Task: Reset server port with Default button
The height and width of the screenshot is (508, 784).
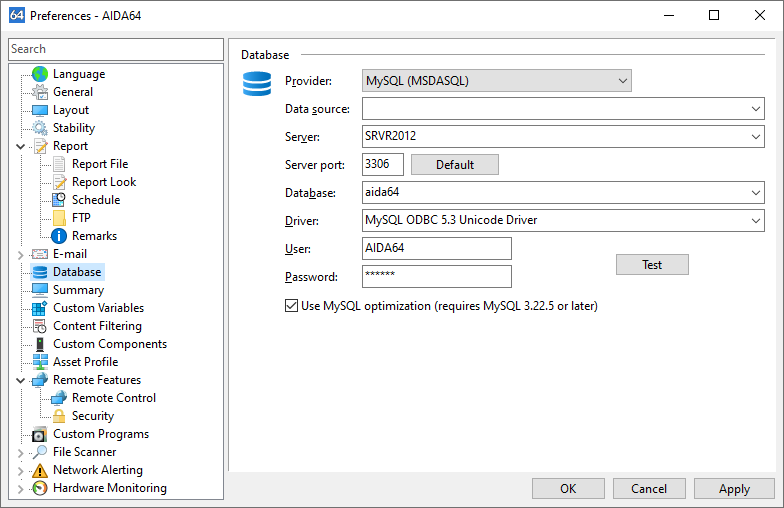Action: tap(454, 164)
